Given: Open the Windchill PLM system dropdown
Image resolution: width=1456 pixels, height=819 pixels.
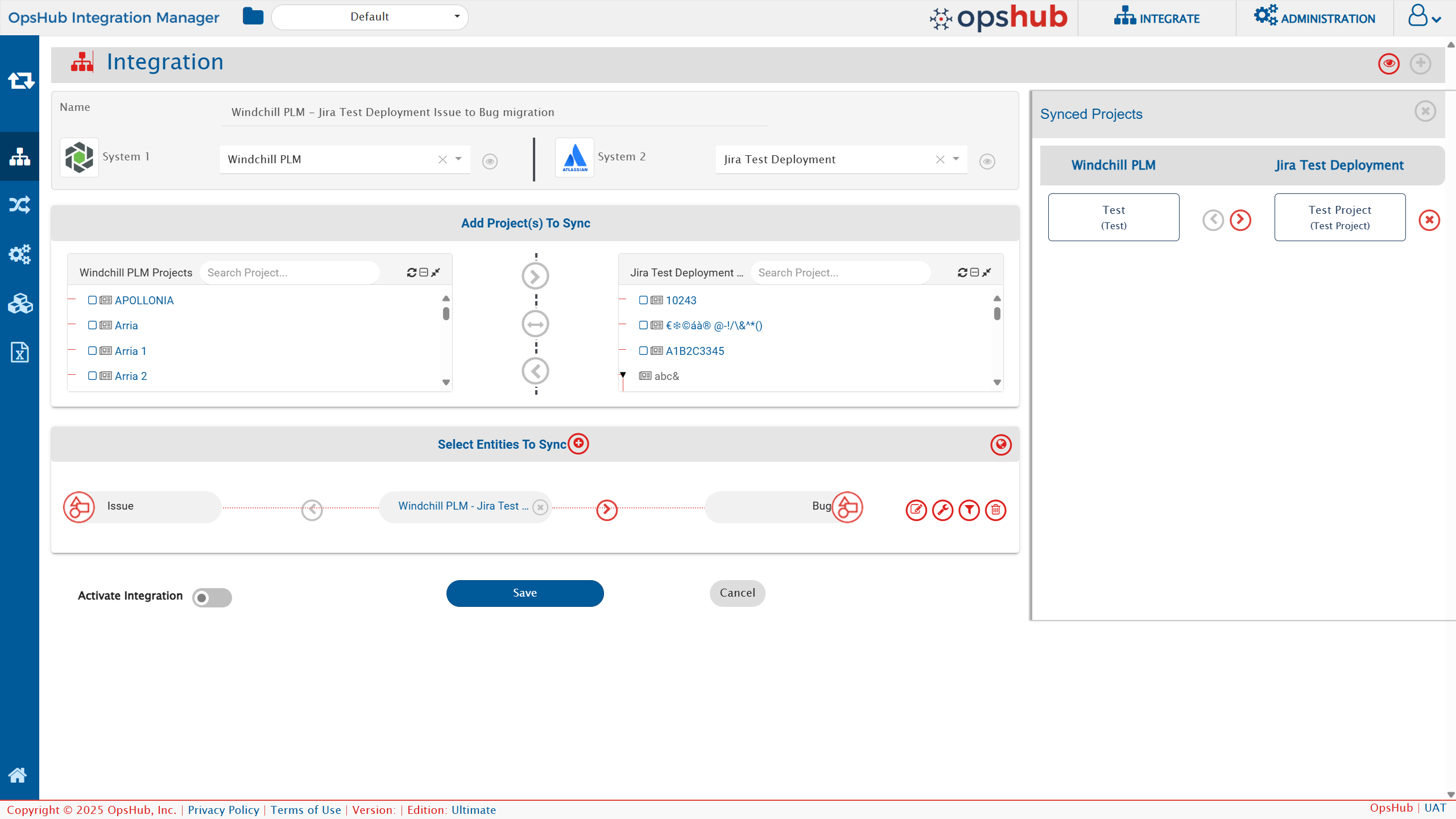Looking at the screenshot, I should (458, 159).
